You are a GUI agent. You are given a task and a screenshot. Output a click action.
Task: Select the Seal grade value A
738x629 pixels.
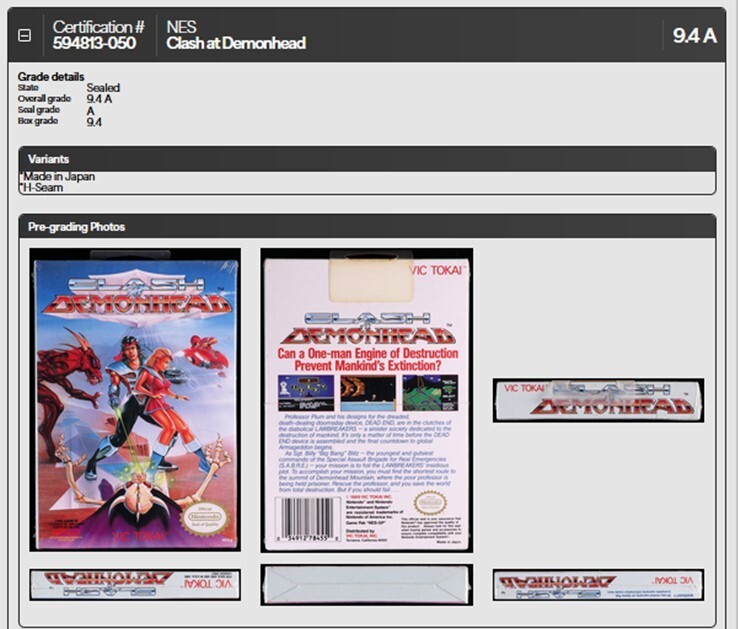[90, 111]
